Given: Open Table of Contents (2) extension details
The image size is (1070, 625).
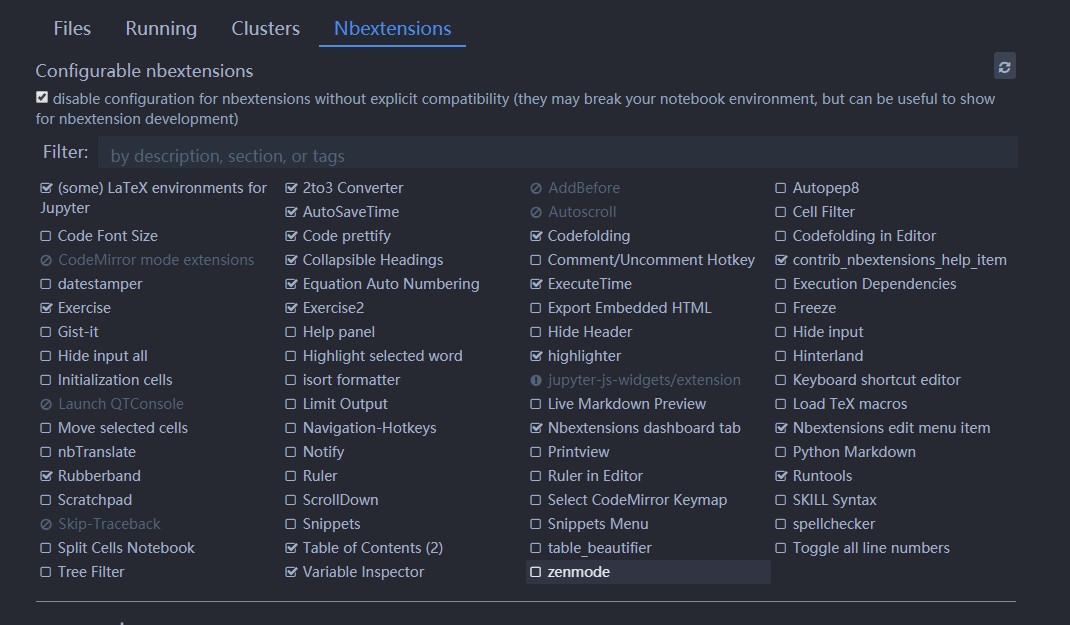Looking at the screenshot, I should click(372, 548).
